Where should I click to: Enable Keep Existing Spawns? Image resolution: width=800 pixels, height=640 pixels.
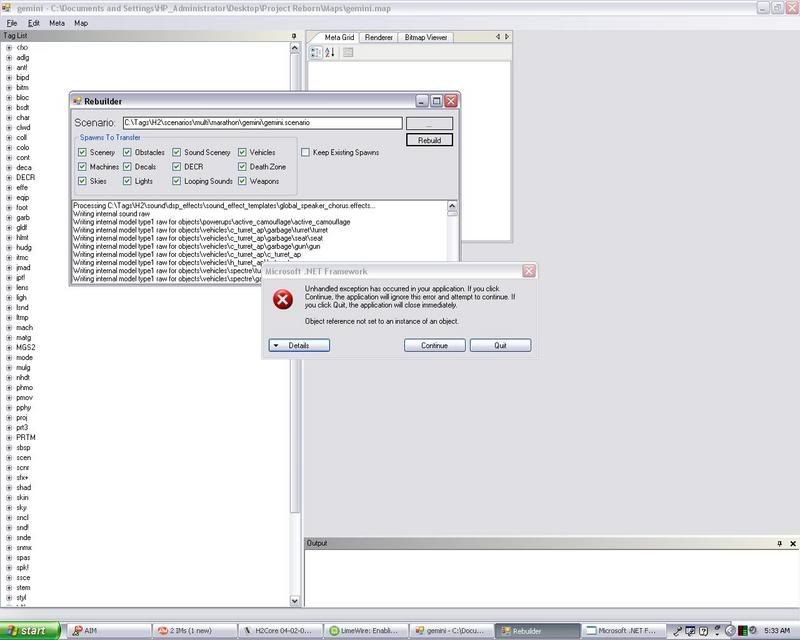point(305,152)
